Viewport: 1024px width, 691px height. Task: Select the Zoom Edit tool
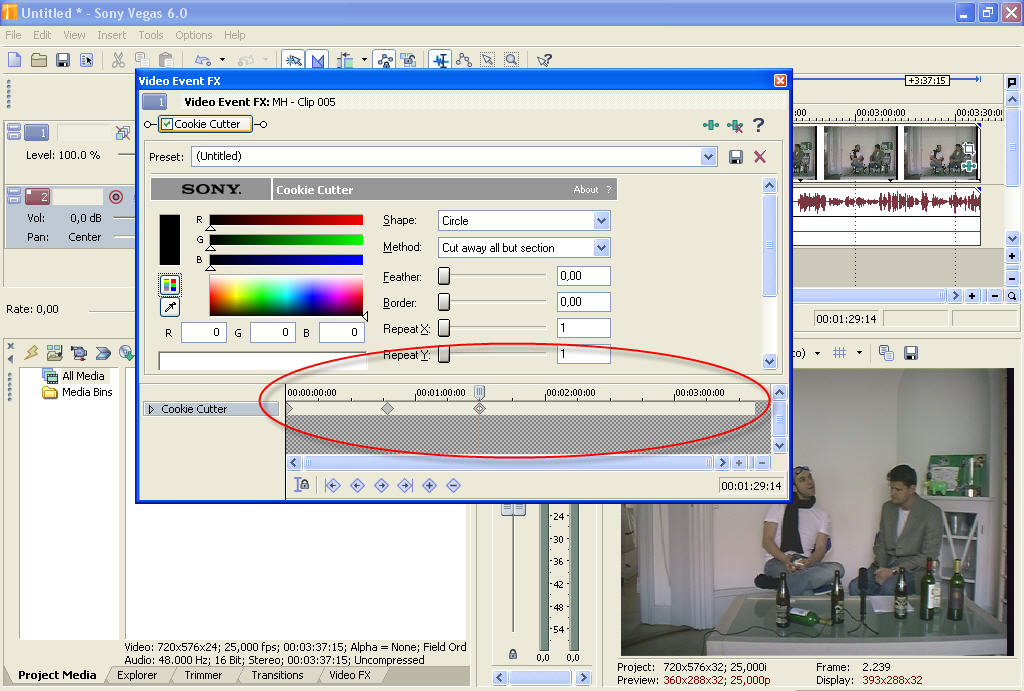click(511, 60)
